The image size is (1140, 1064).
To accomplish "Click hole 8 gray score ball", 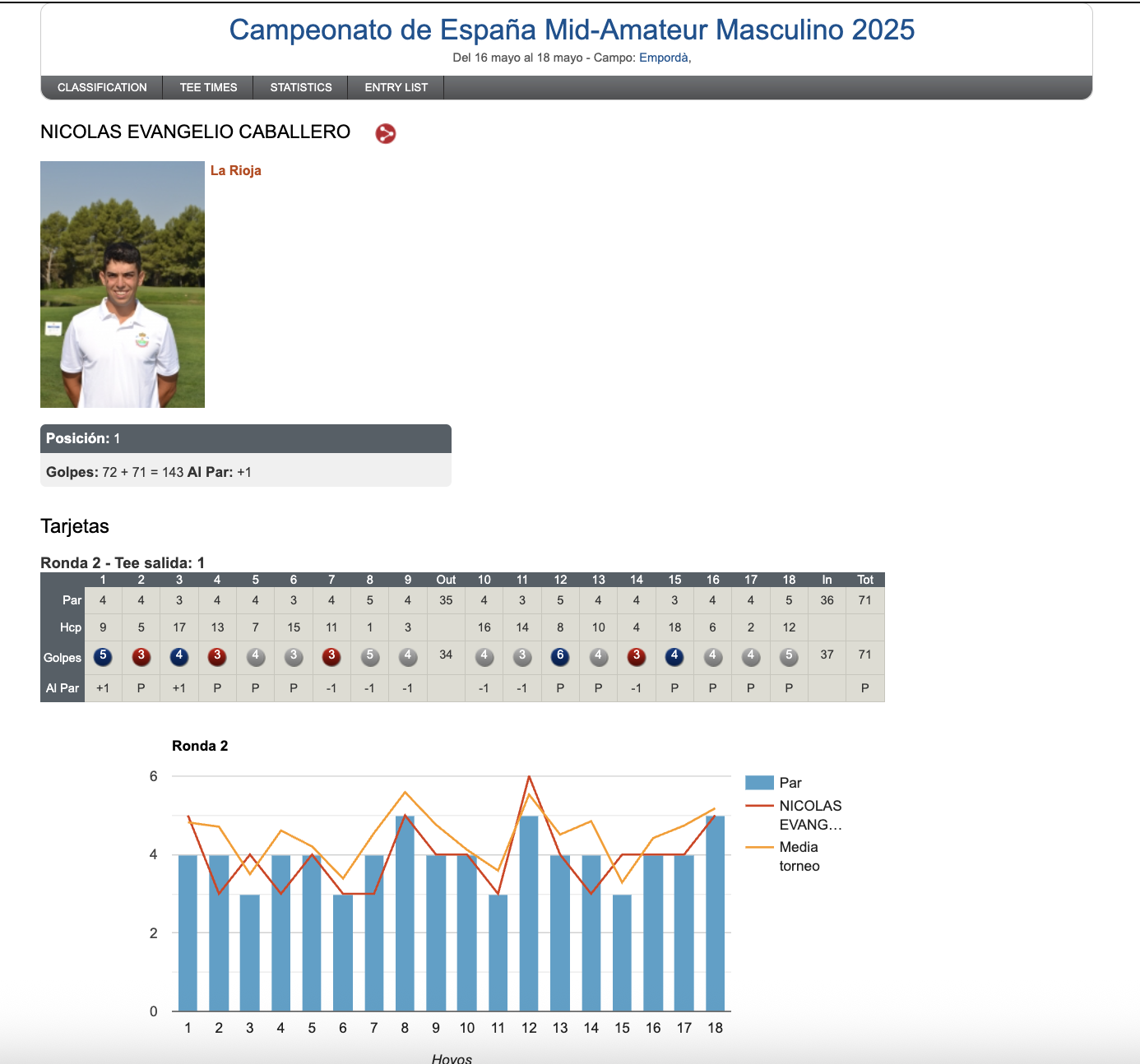I will coord(370,656).
